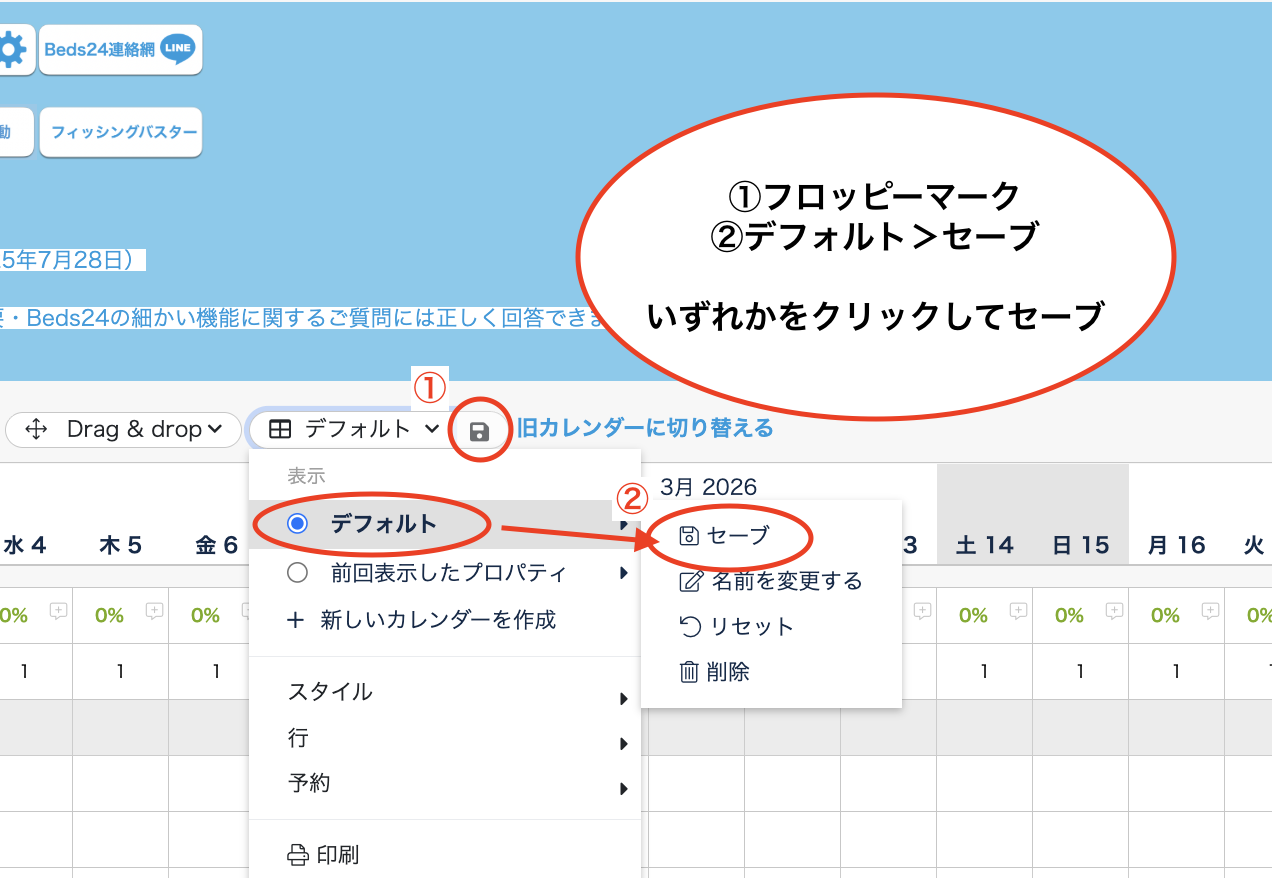The image size is (1272, 878).
Task: Open the Drag & drop dropdown
Action: coord(124,429)
